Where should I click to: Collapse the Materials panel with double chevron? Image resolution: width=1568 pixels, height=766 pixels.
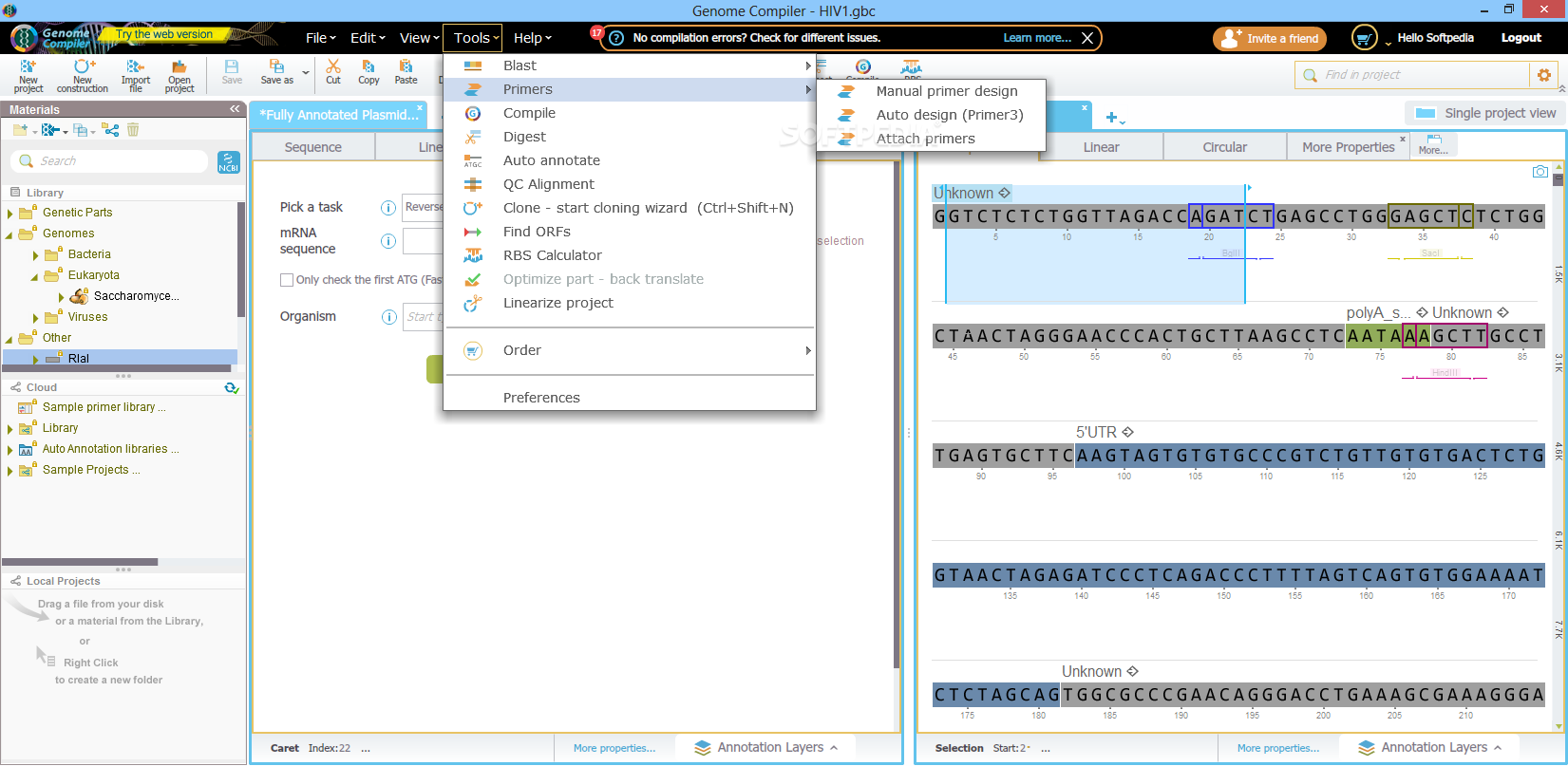click(x=235, y=109)
